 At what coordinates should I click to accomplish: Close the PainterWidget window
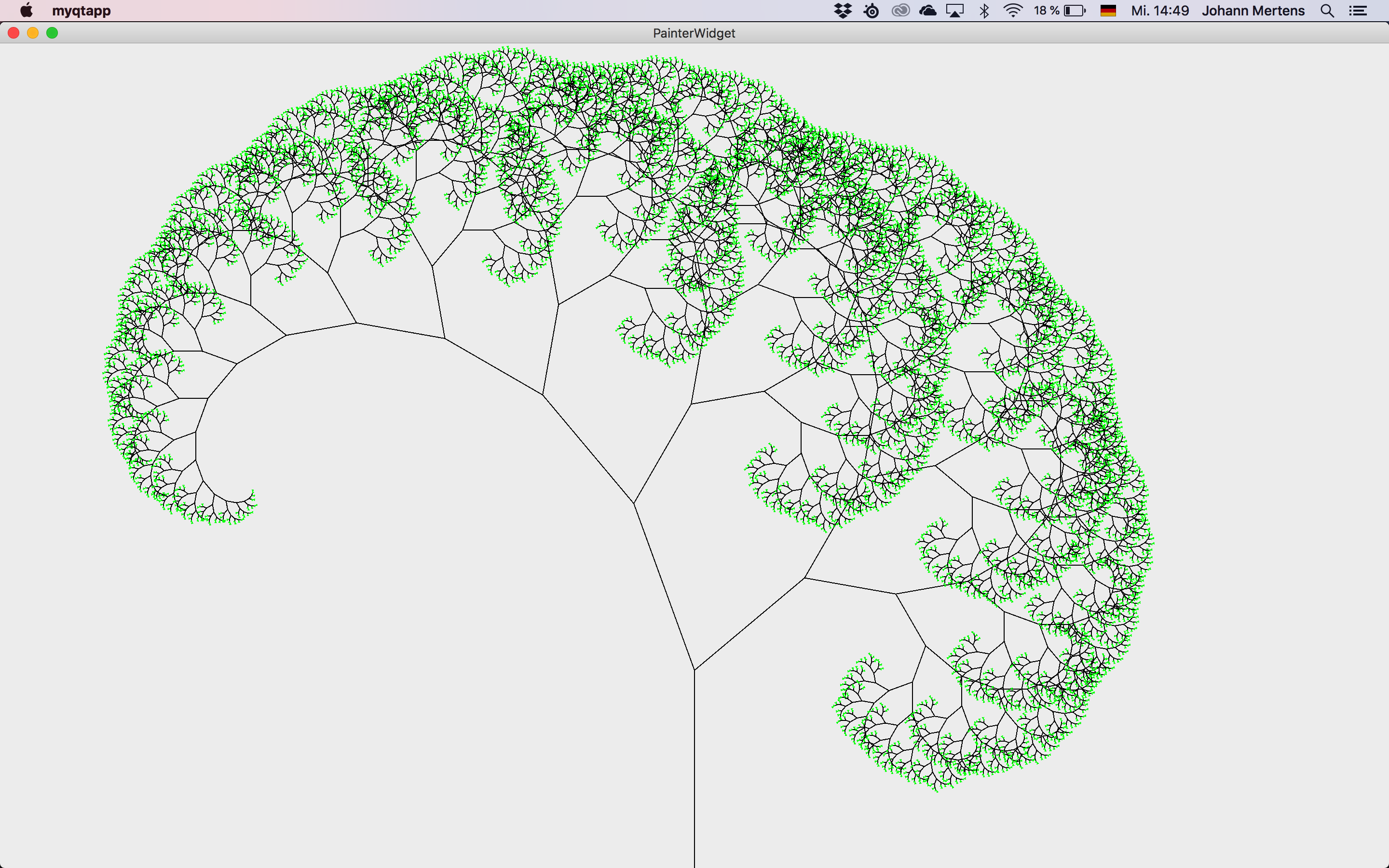pyautogui.click(x=14, y=33)
